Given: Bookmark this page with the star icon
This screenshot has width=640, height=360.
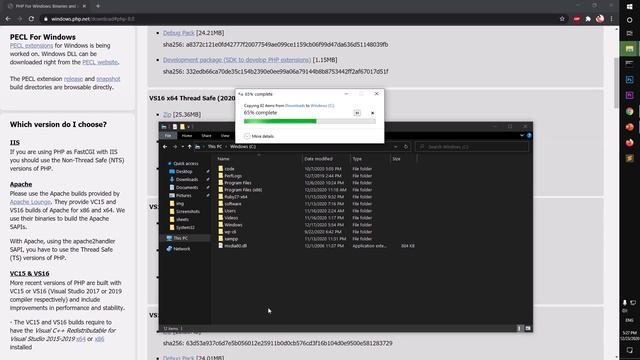Looking at the screenshot, I should click(x=562, y=19).
